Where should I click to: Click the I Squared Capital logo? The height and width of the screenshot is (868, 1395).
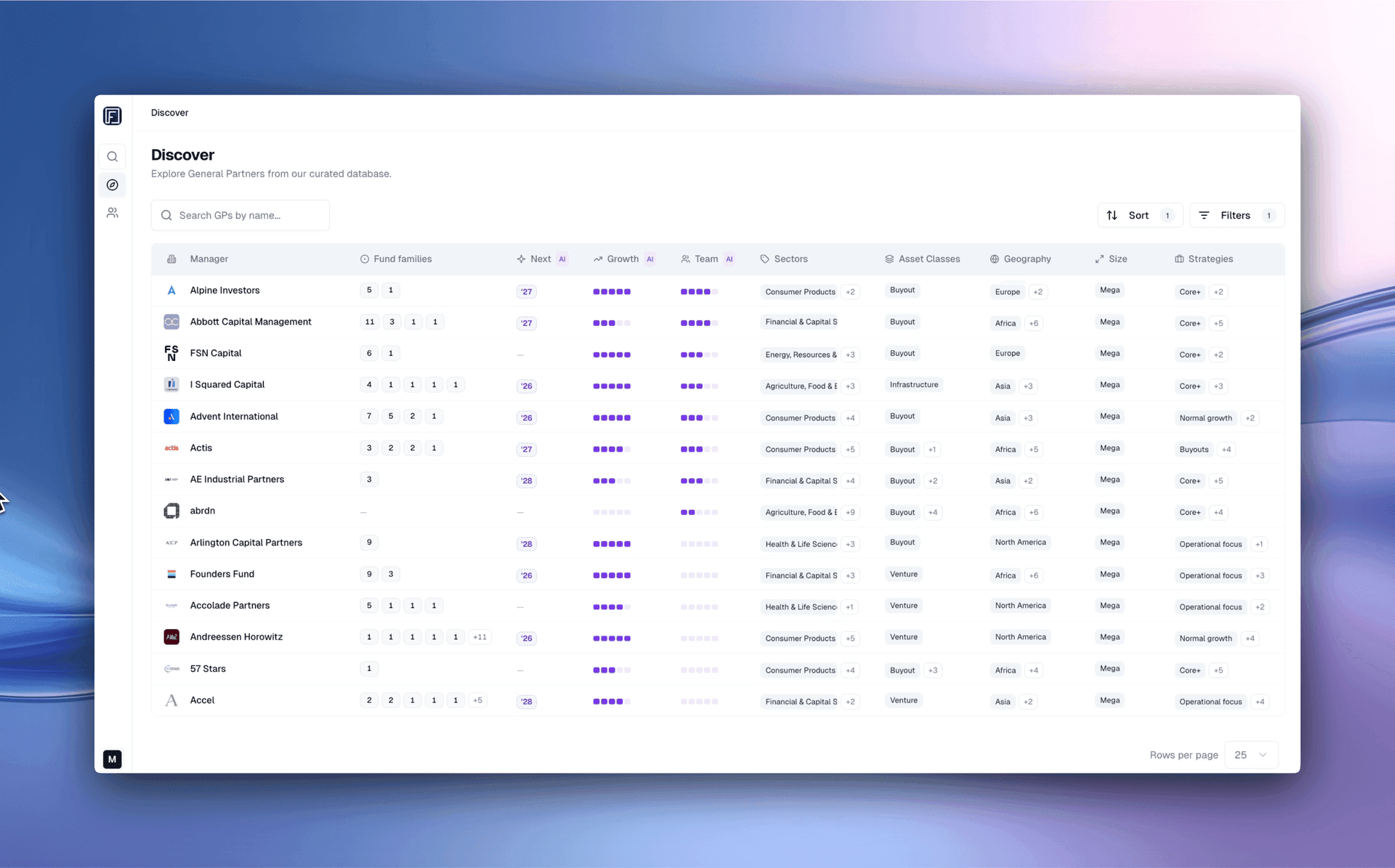point(171,385)
